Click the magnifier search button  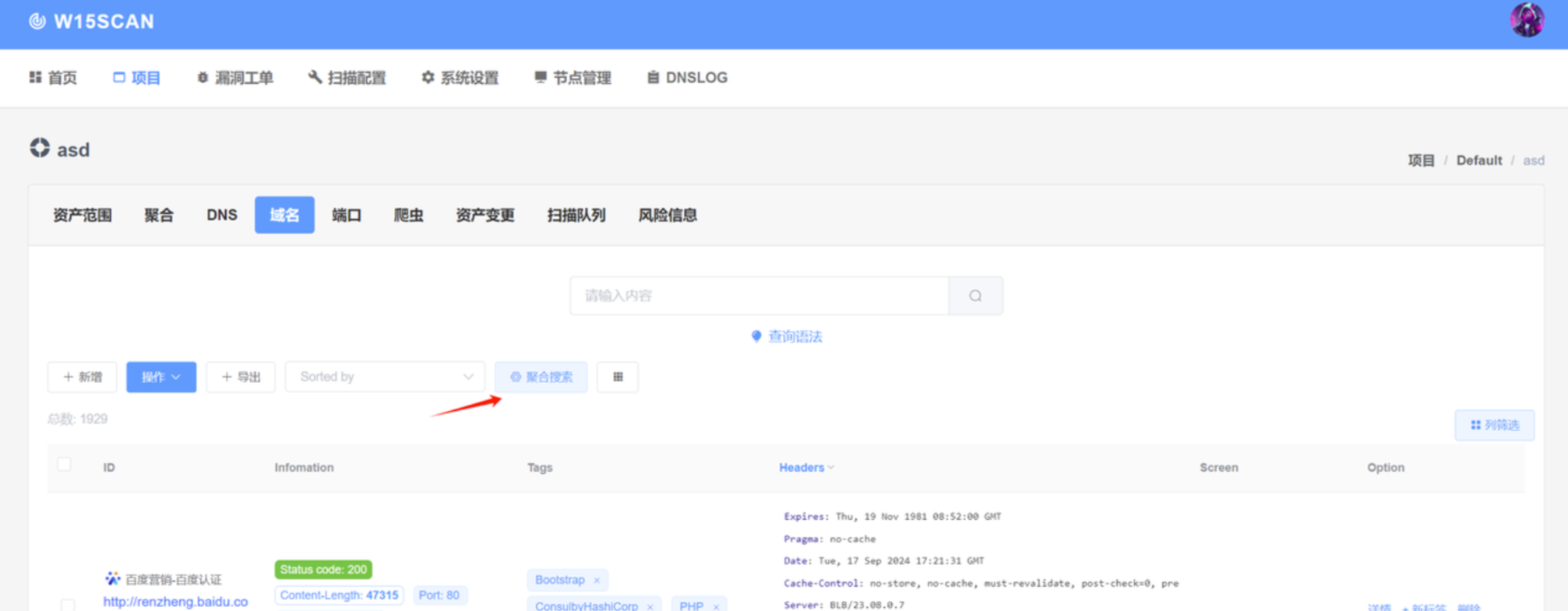[975, 296]
